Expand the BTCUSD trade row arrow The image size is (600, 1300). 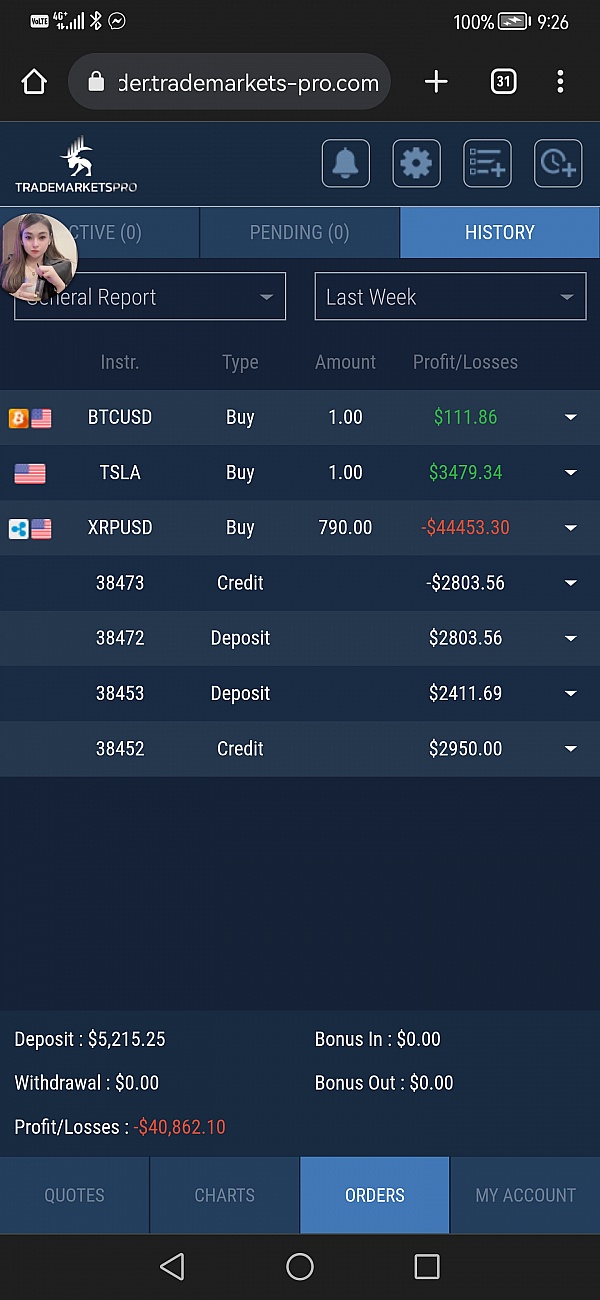click(x=571, y=418)
